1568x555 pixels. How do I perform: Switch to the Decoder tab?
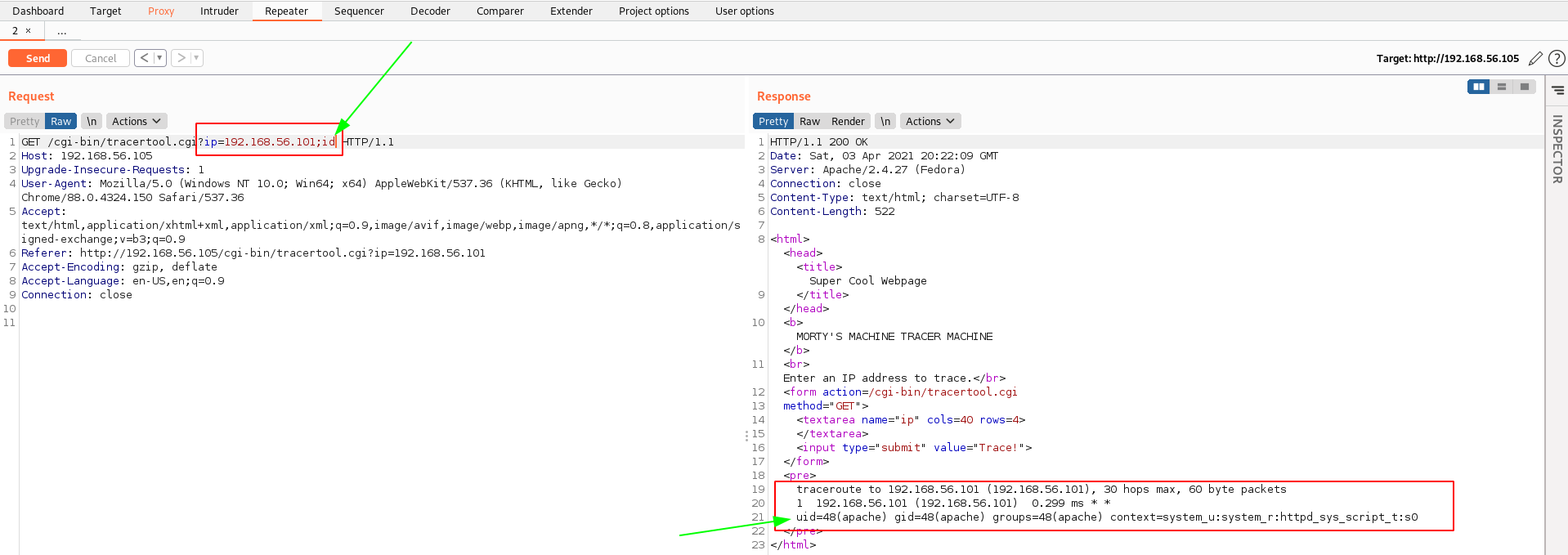tap(430, 11)
